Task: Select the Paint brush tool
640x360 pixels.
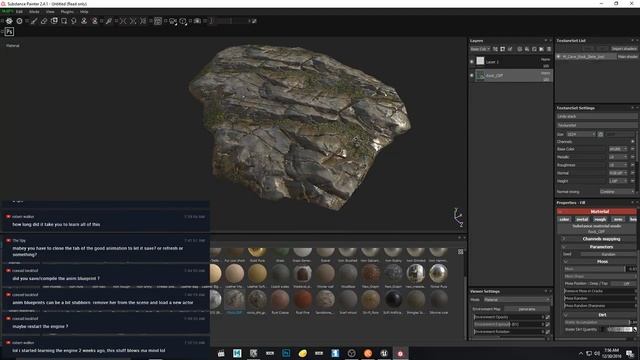Action: (x=34, y=21)
